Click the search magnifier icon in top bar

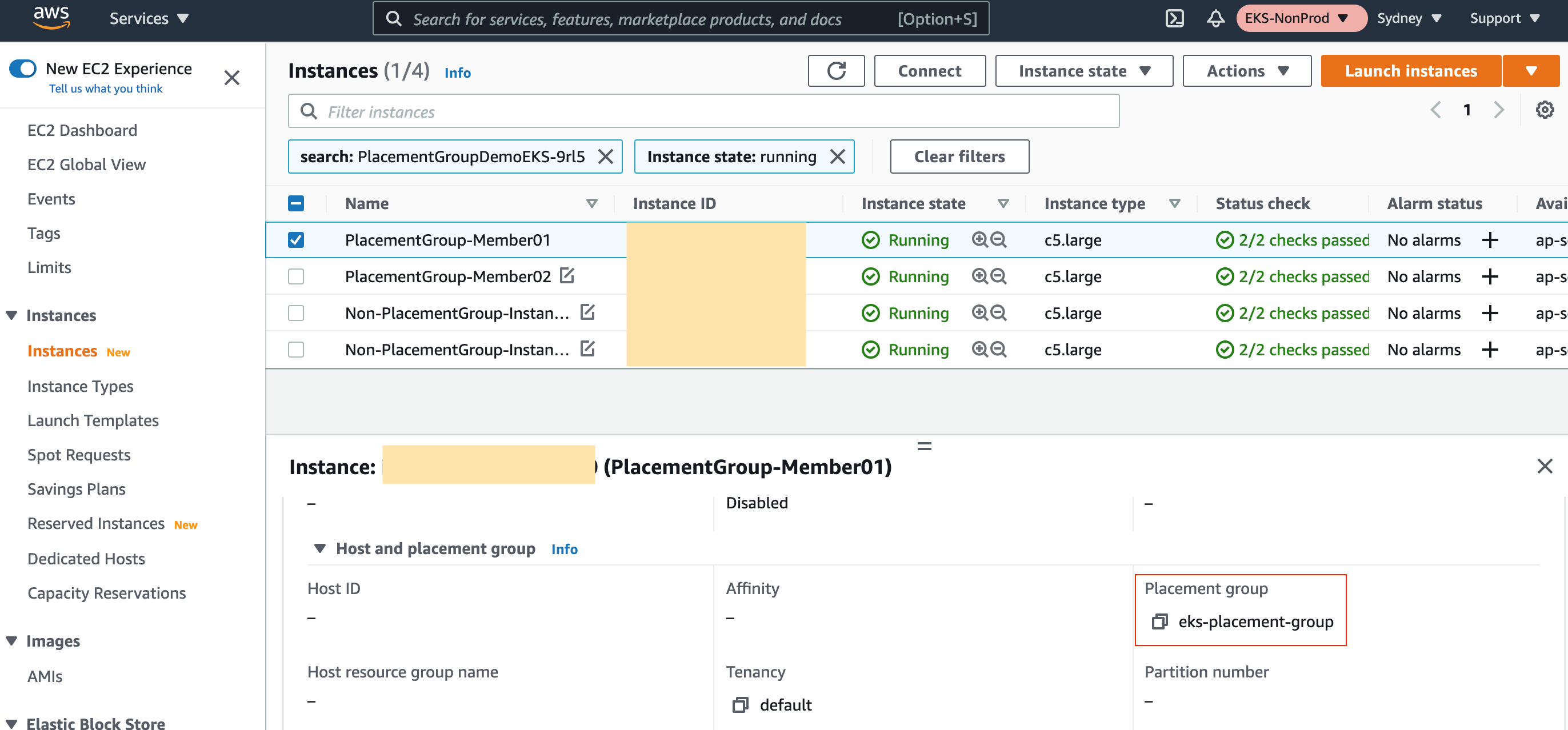point(394,19)
